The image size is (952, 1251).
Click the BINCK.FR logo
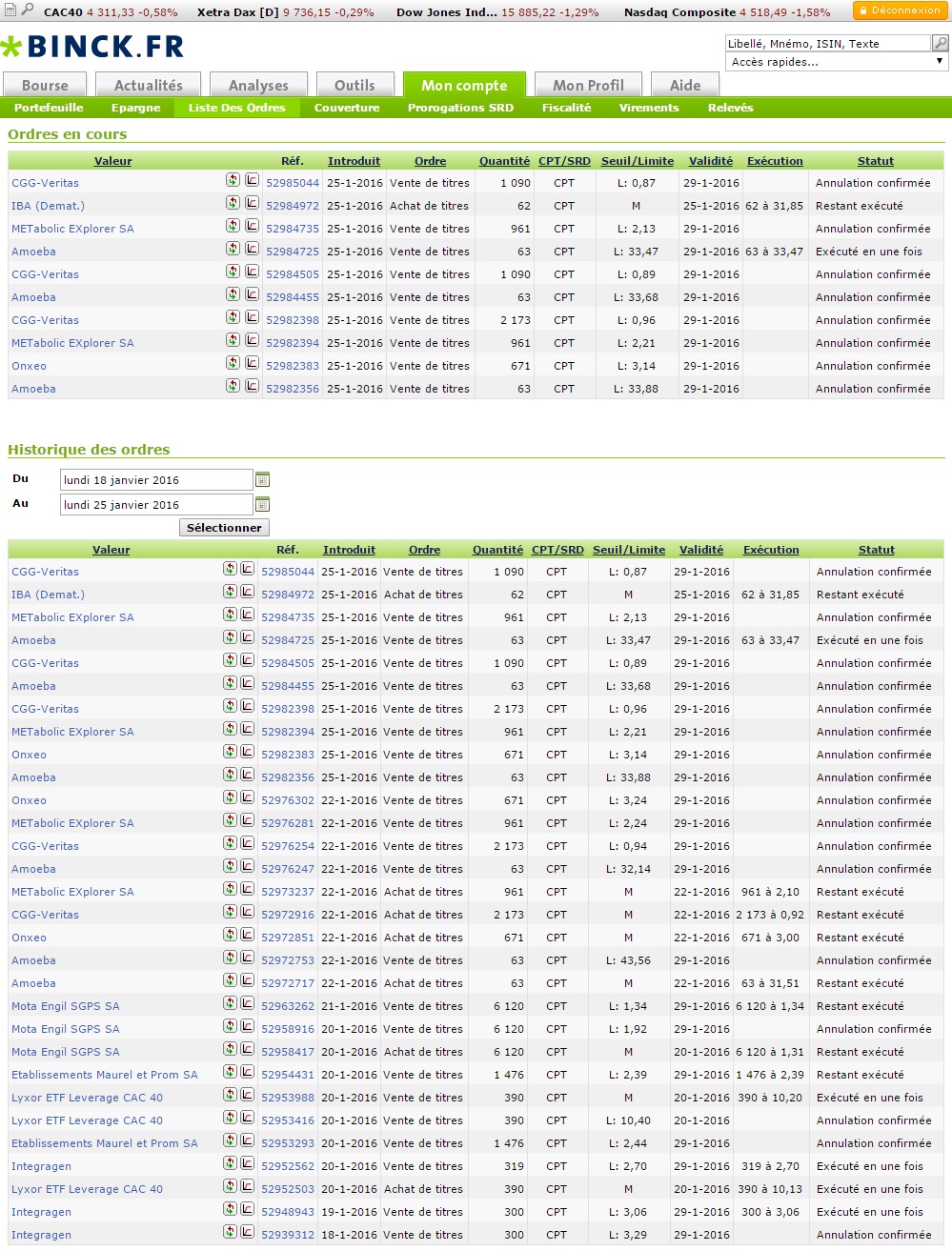coord(92,47)
